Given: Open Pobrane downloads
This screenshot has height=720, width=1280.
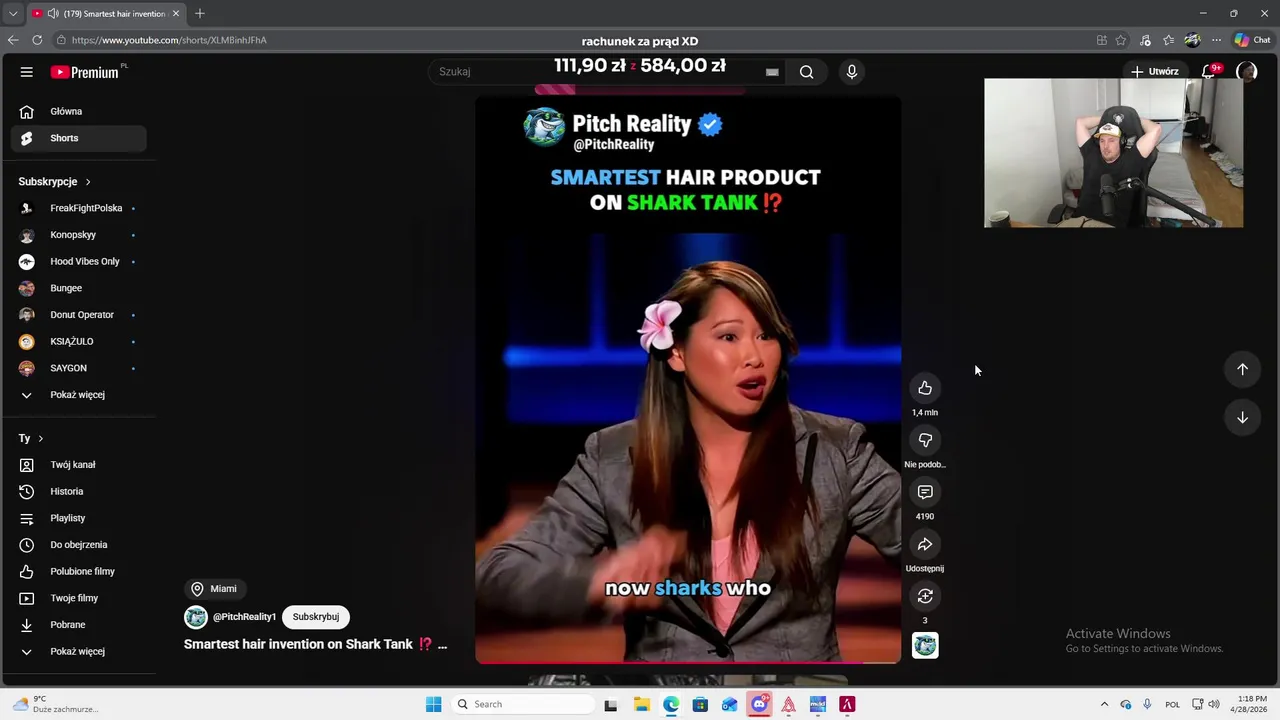Looking at the screenshot, I should [79, 625].
